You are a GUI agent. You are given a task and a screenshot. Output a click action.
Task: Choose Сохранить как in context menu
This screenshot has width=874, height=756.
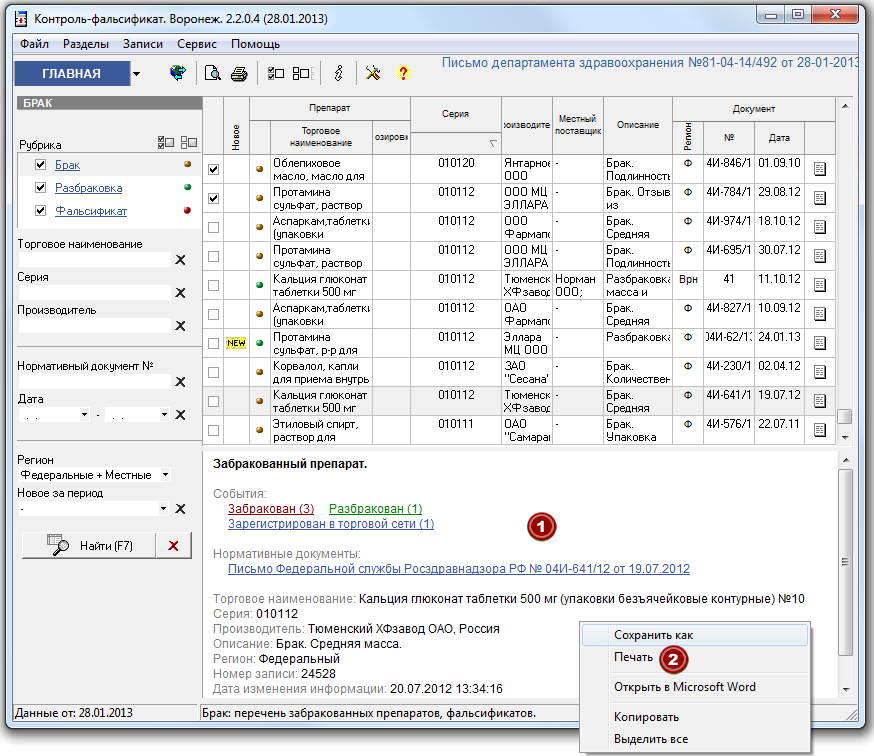pyautogui.click(x=695, y=635)
